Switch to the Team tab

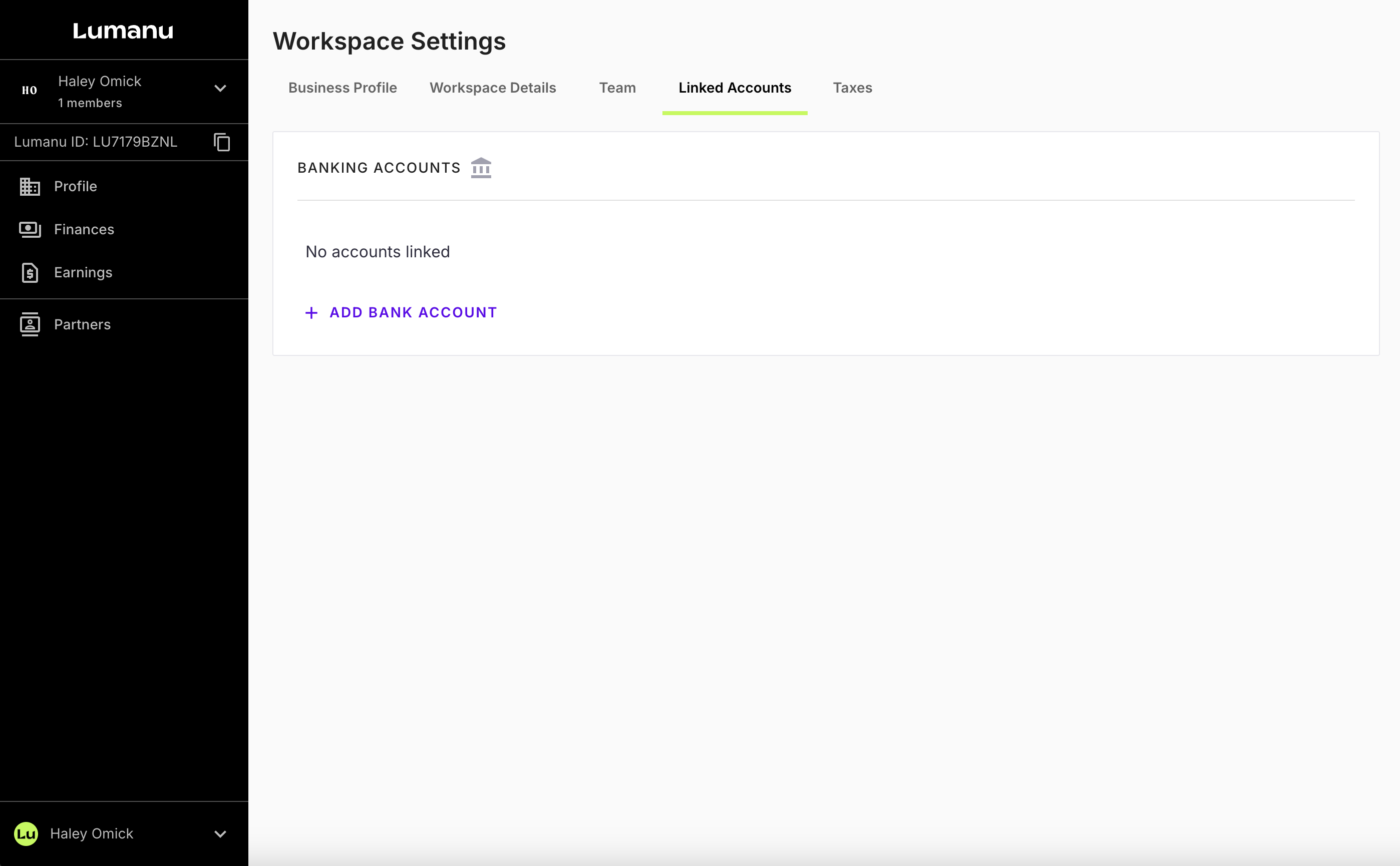(x=617, y=88)
